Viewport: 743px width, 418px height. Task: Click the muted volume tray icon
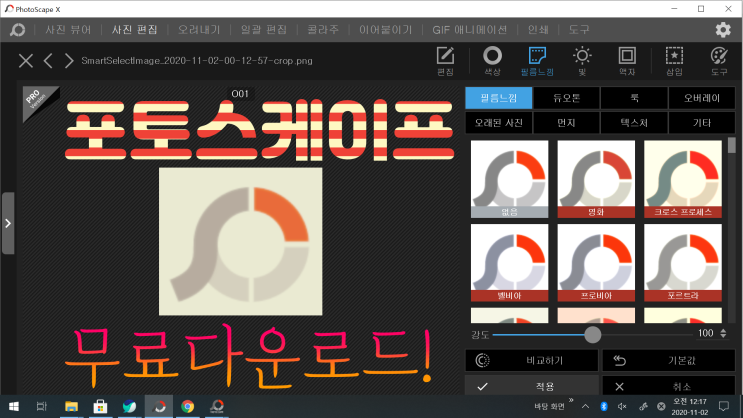click(622, 406)
